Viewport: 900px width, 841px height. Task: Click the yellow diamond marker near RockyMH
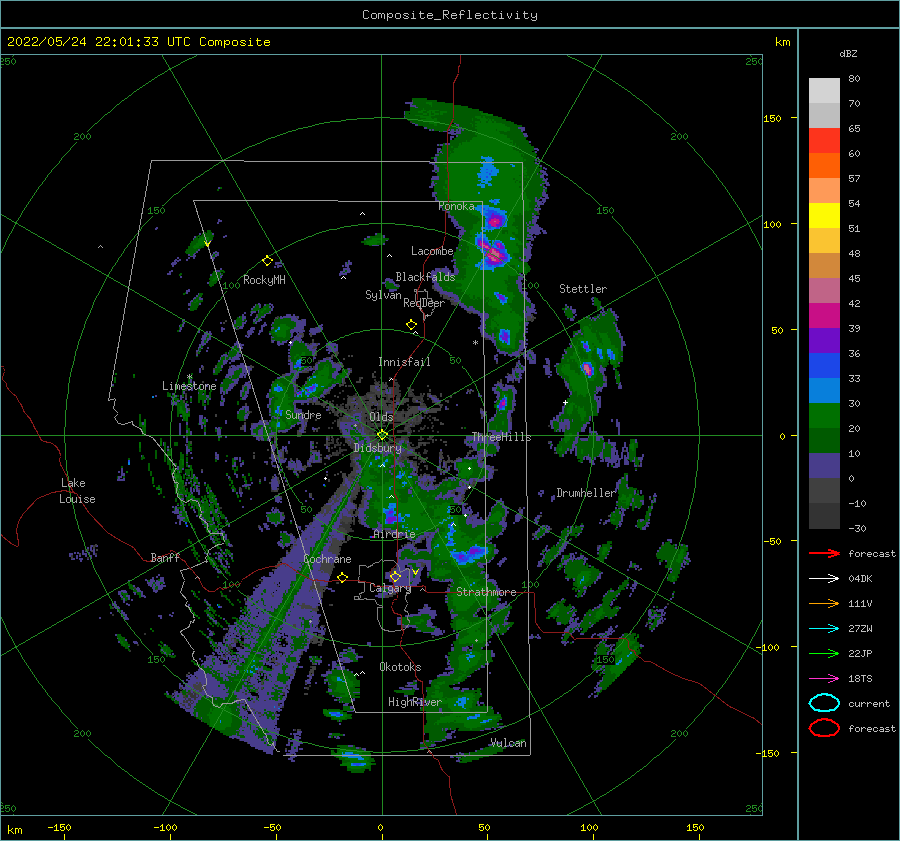(x=267, y=261)
